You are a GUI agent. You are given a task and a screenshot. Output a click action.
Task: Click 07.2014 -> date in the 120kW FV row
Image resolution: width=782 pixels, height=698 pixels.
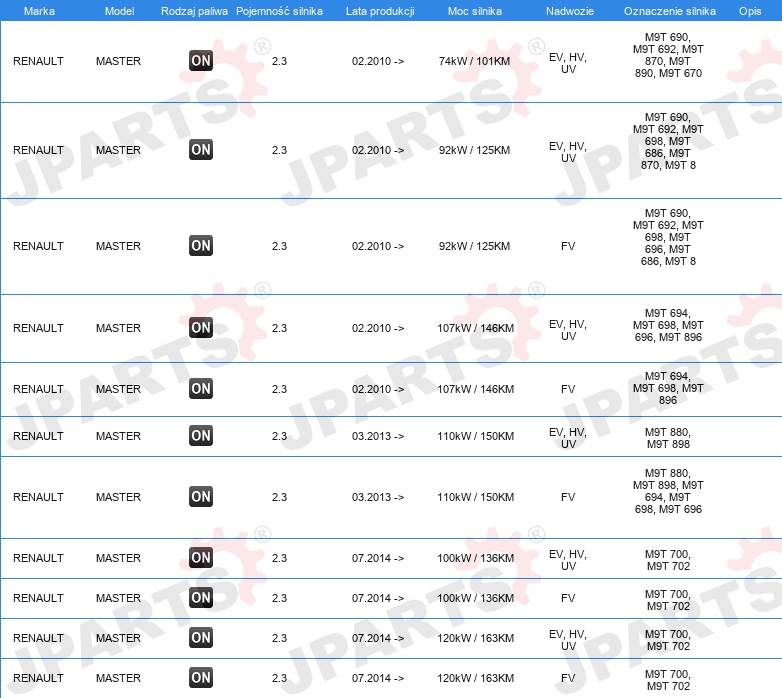[x=378, y=678]
